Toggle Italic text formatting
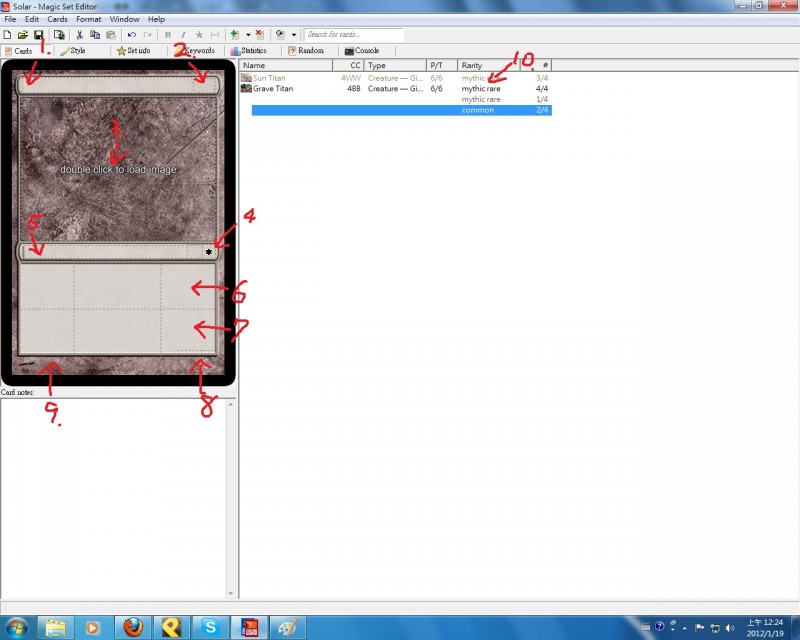The height and width of the screenshot is (640, 800). point(183,35)
